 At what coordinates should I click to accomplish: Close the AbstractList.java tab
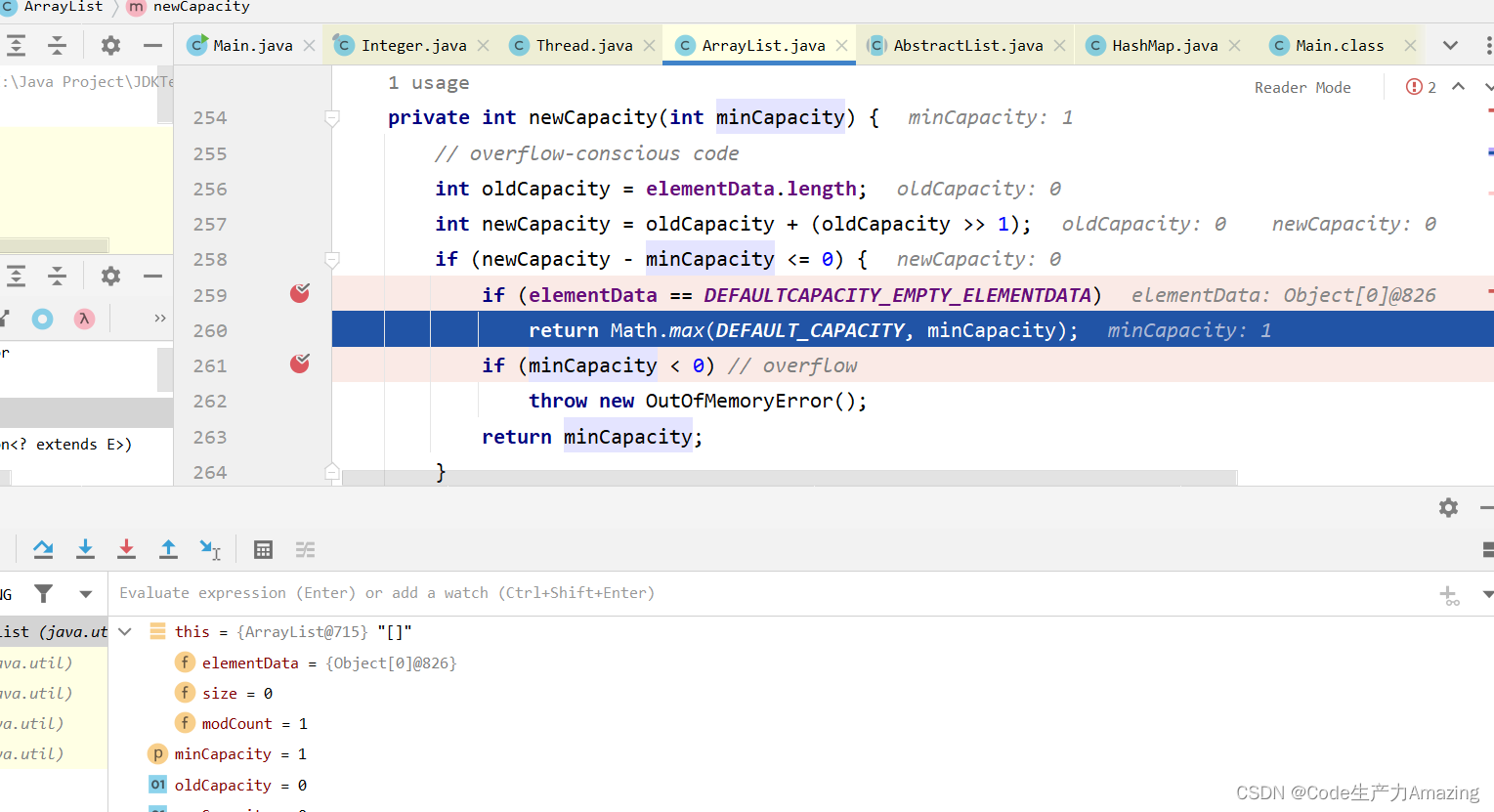[x=1059, y=46]
